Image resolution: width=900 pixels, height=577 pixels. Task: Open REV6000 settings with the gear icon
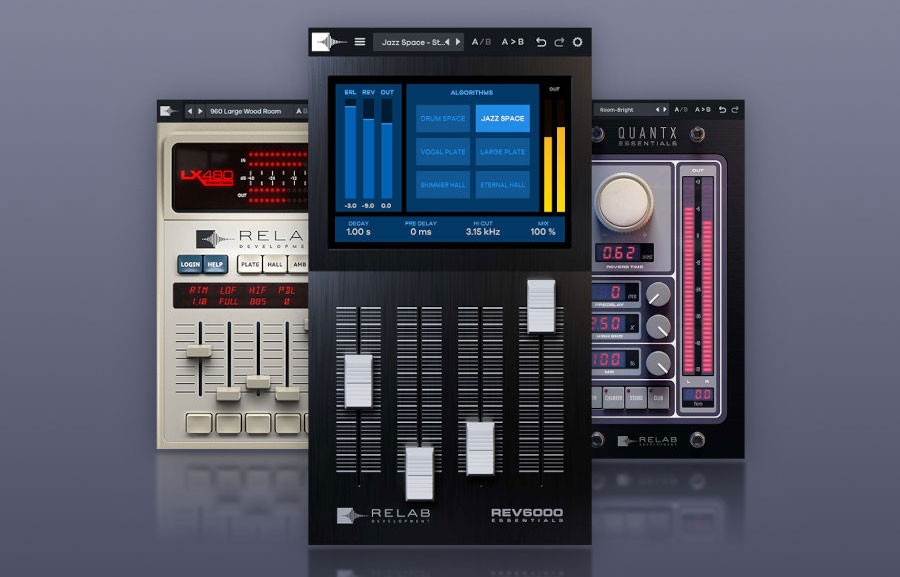577,43
